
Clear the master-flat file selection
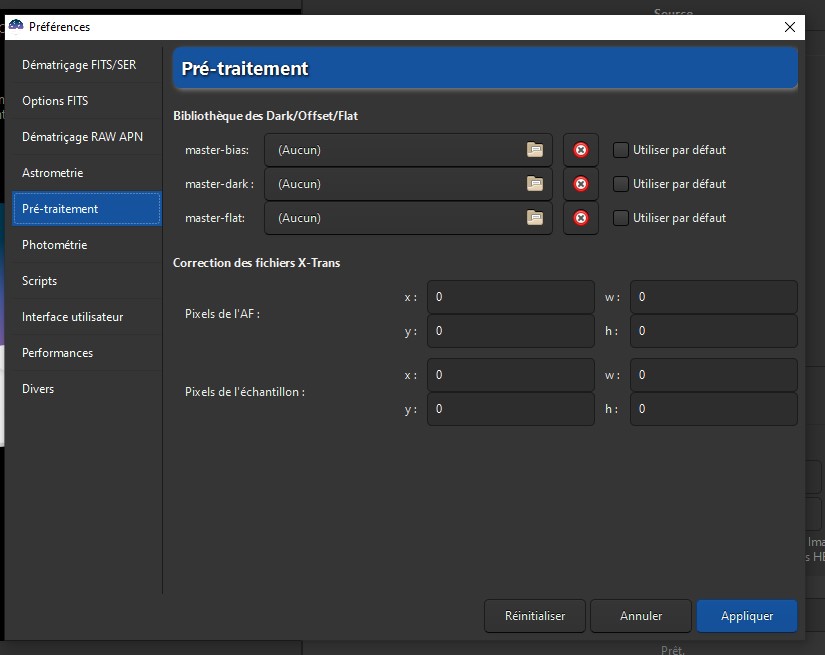pos(581,218)
